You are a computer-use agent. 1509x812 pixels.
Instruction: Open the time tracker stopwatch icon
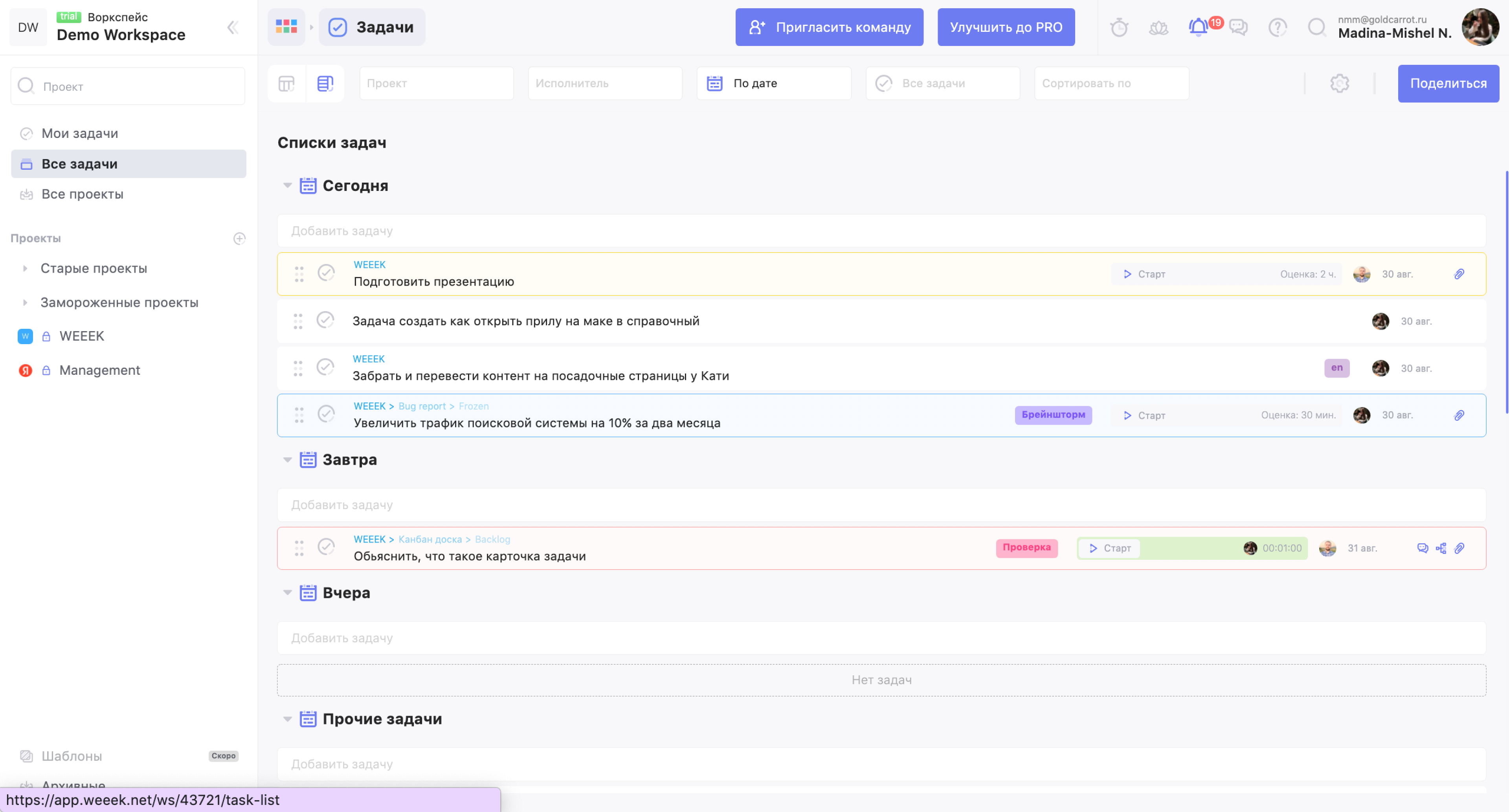(x=1119, y=27)
